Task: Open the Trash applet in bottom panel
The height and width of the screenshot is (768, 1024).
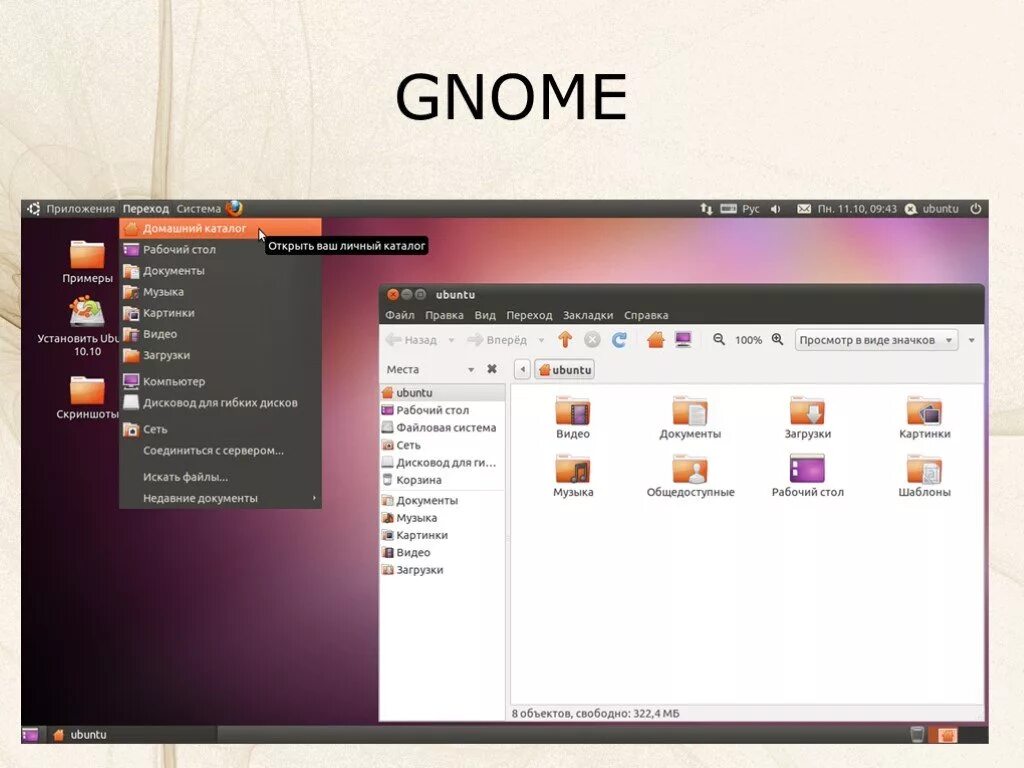Action: click(x=918, y=735)
